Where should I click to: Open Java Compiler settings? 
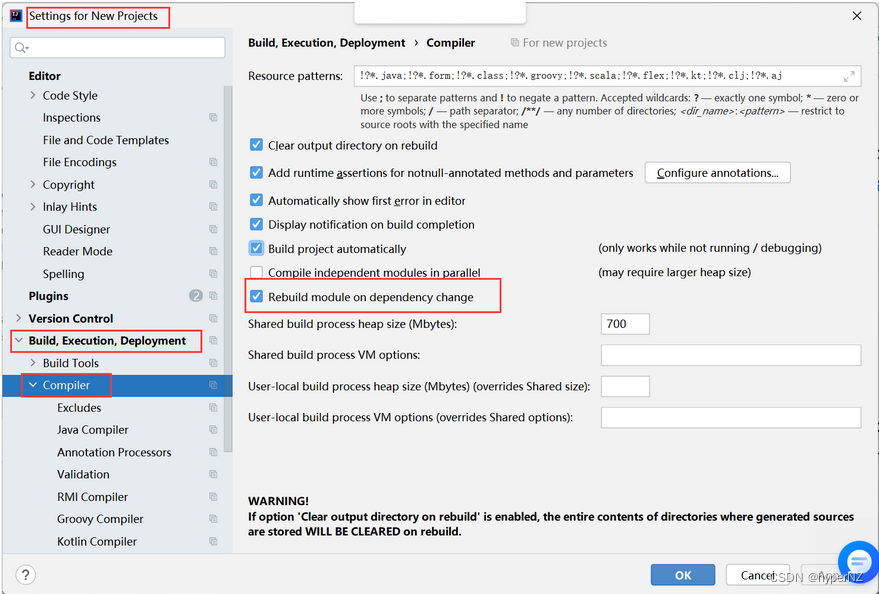click(92, 430)
